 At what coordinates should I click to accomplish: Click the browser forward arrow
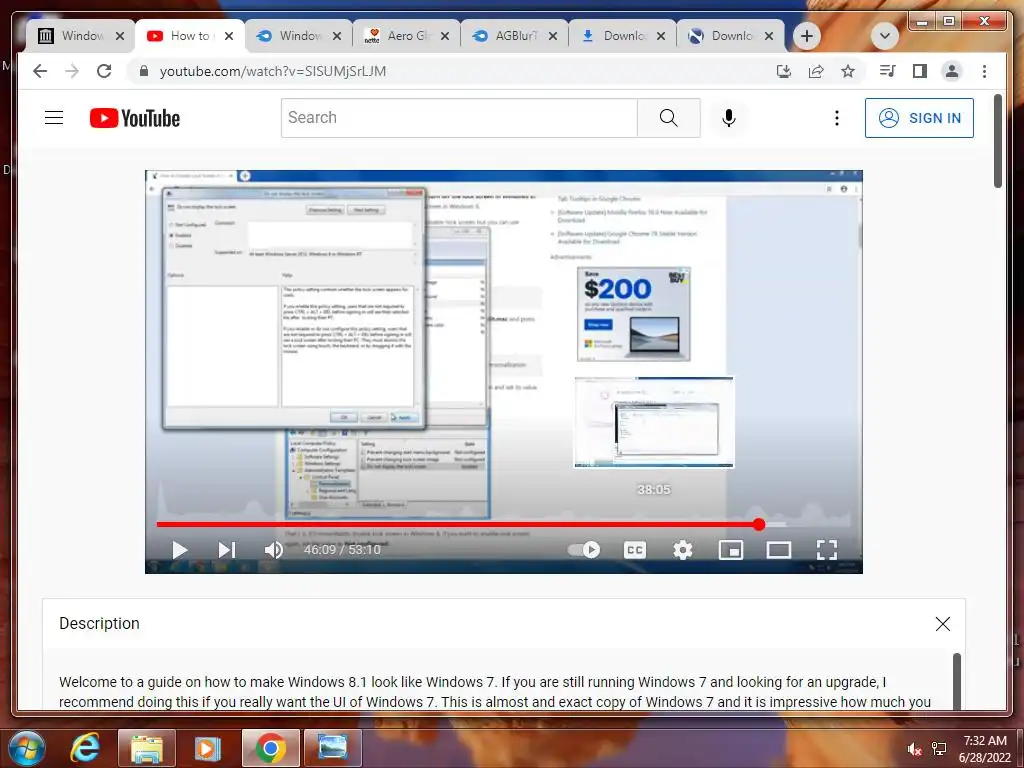tap(72, 71)
